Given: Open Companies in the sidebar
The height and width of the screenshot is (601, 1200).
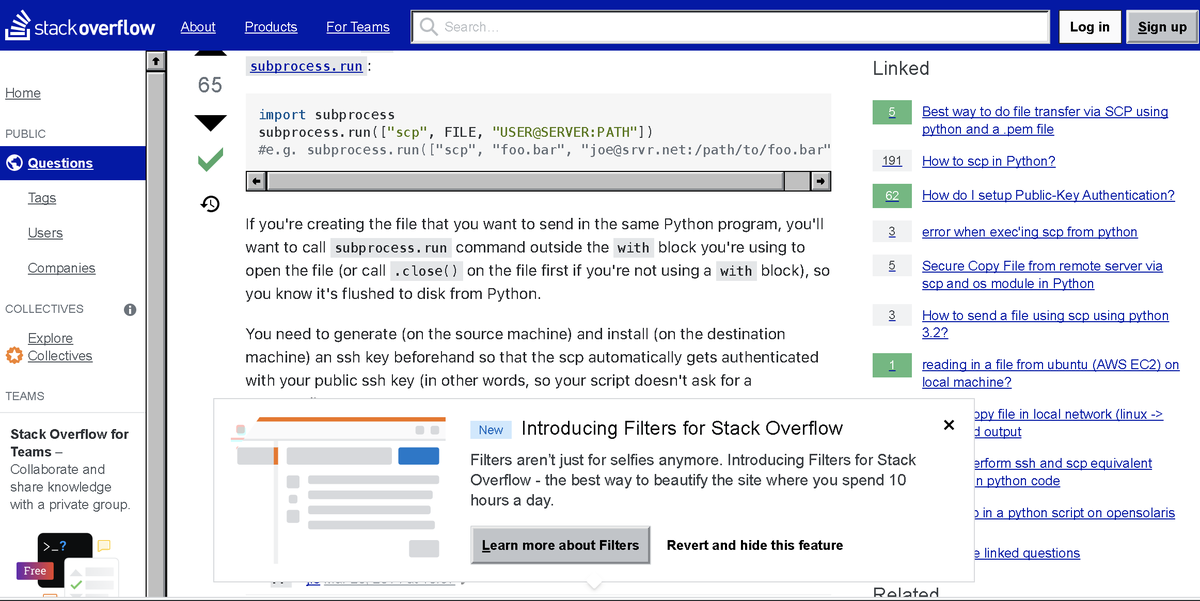Looking at the screenshot, I should click(x=62, y=268).
